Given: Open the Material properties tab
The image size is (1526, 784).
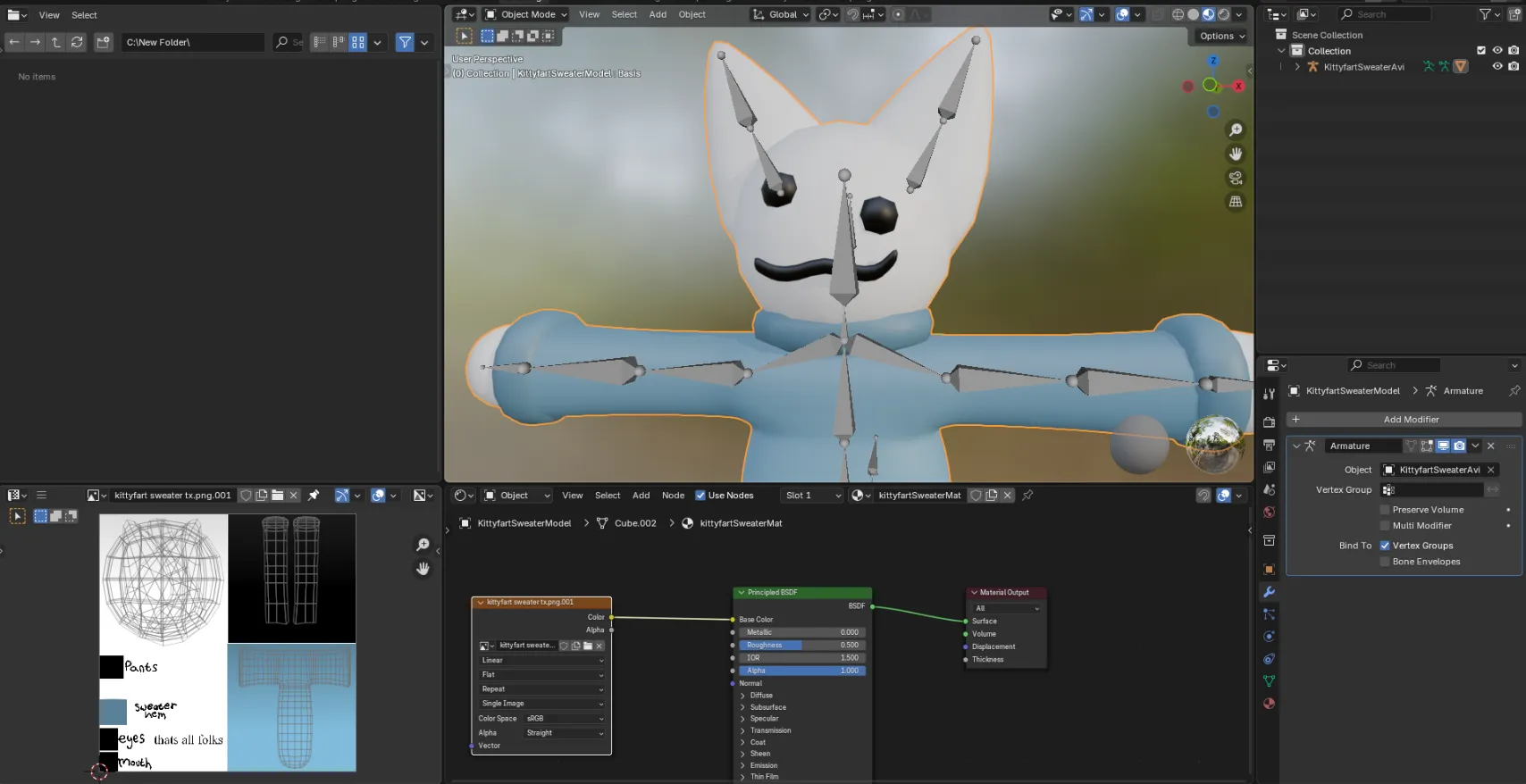Looking at the screenshot, I should pyautogui.click(x=1269, y=704).
